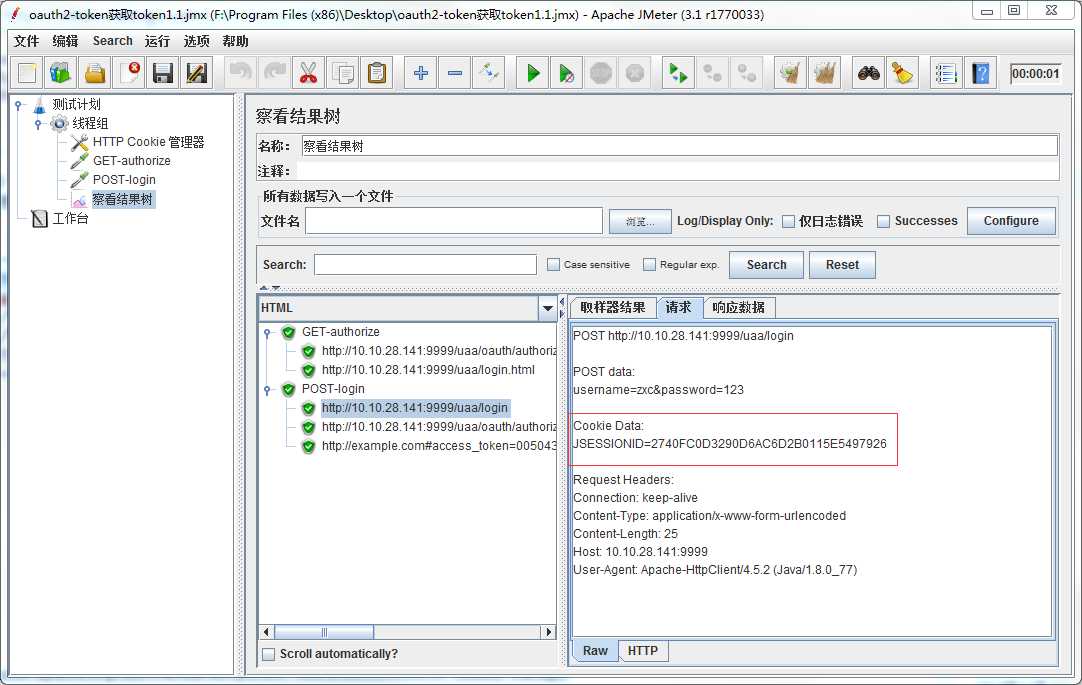The height and width of the screenshot is (685, 1082).
Task: Toggle the Case sensitive checkbox
Action: [x=553, y=264]
